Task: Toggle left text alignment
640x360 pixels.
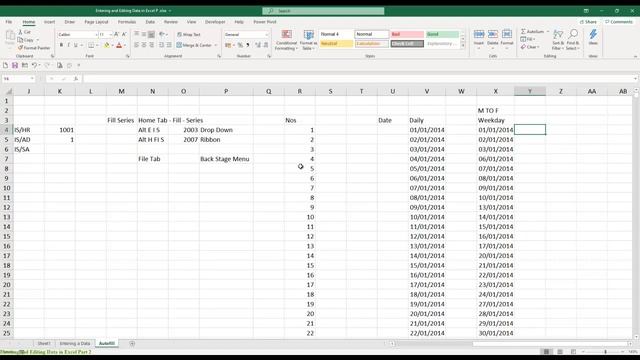Action: (136, 45)
